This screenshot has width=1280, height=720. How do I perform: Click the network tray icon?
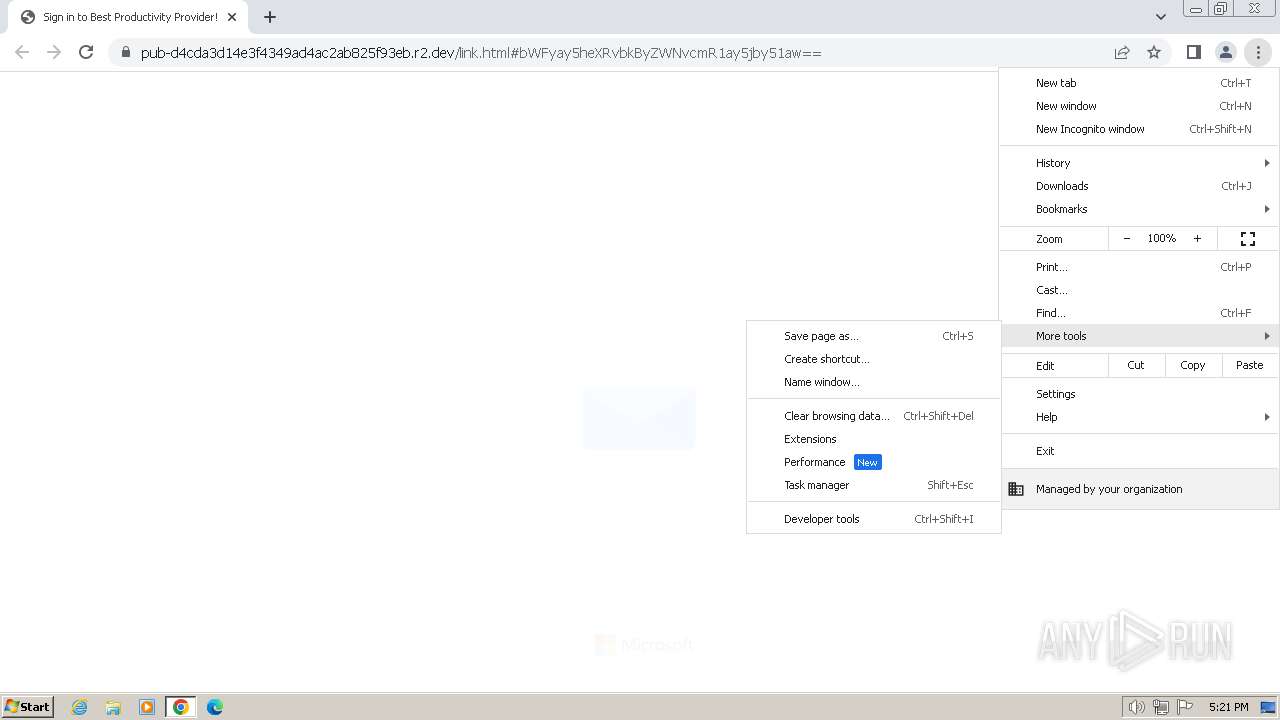(1161, 707)
